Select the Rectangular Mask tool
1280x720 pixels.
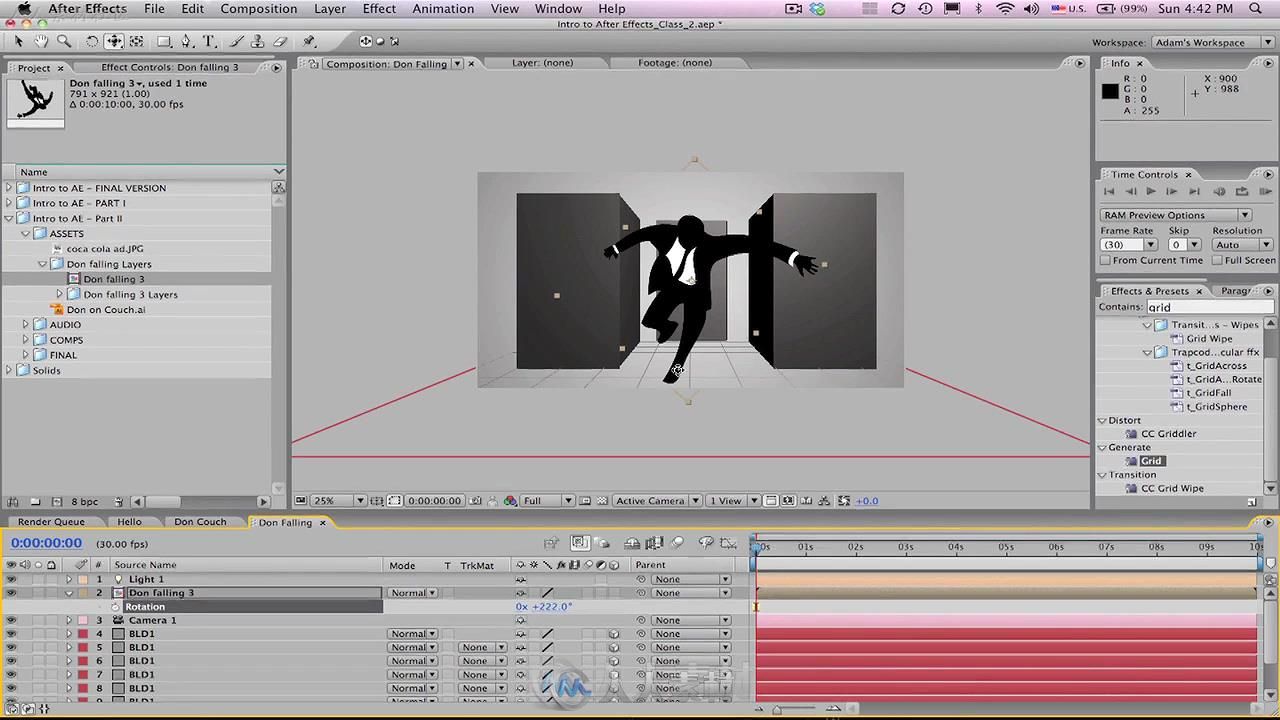tap(164, 41)
